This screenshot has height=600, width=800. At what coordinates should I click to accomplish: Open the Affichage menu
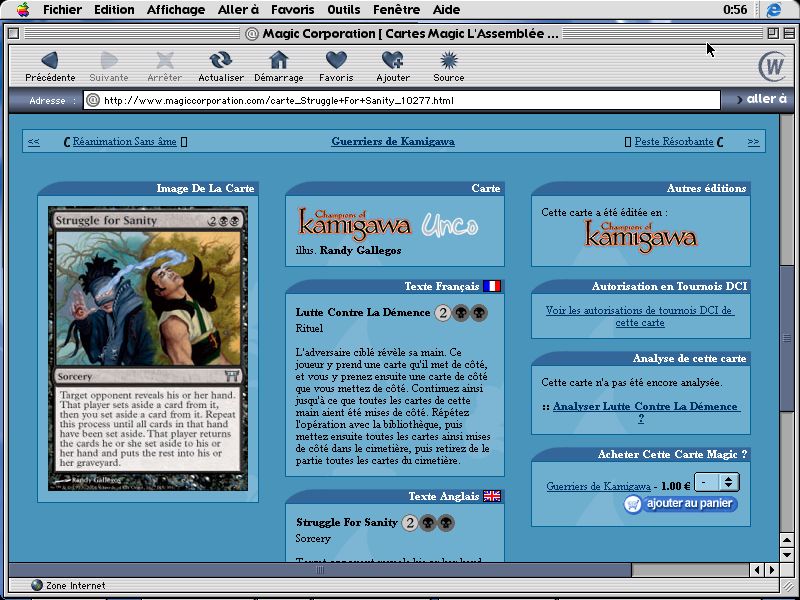(x=176, y=10)
